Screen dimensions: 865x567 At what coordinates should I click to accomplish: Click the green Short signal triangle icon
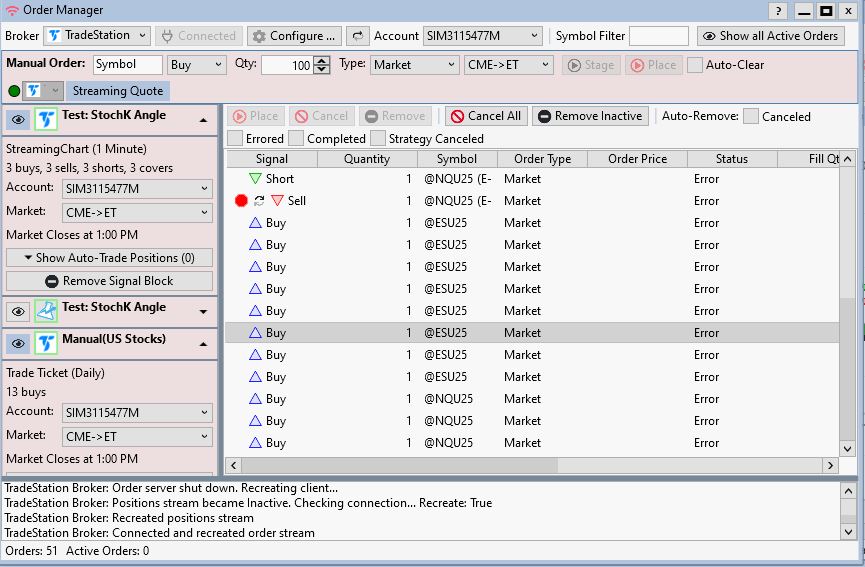coord(255,179)
